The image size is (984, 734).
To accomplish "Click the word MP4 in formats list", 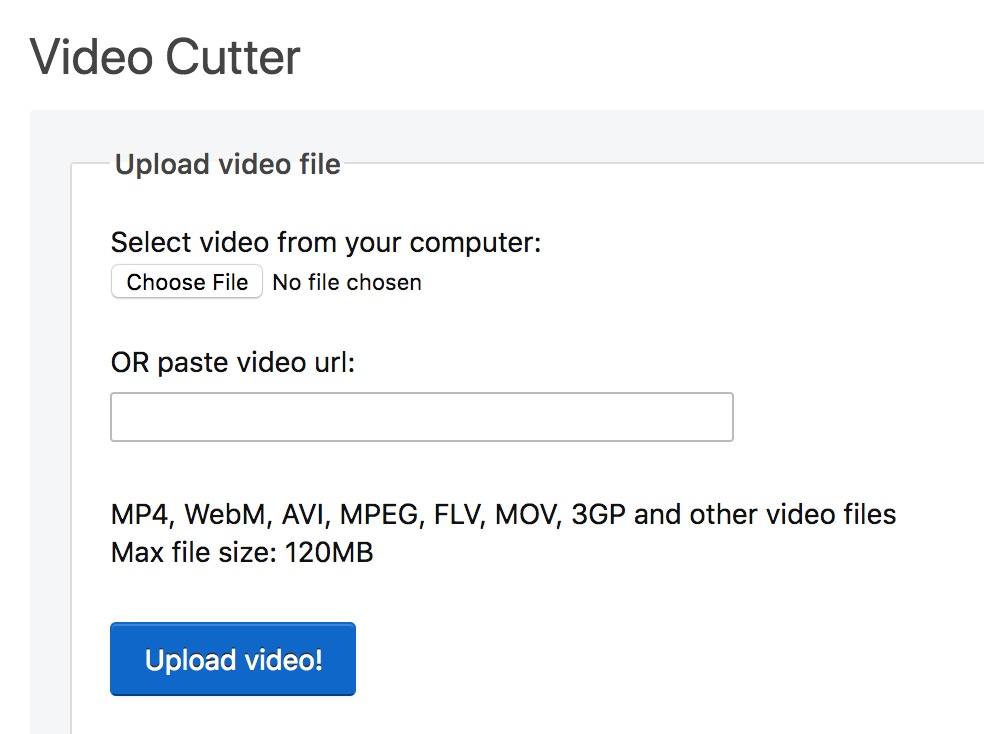I will point(141,514).
